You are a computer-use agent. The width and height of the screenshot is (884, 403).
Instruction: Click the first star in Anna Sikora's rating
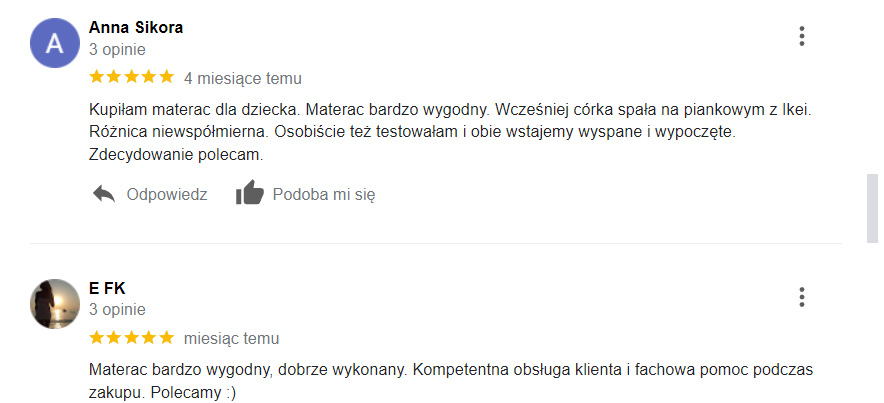tap(97, 77)
